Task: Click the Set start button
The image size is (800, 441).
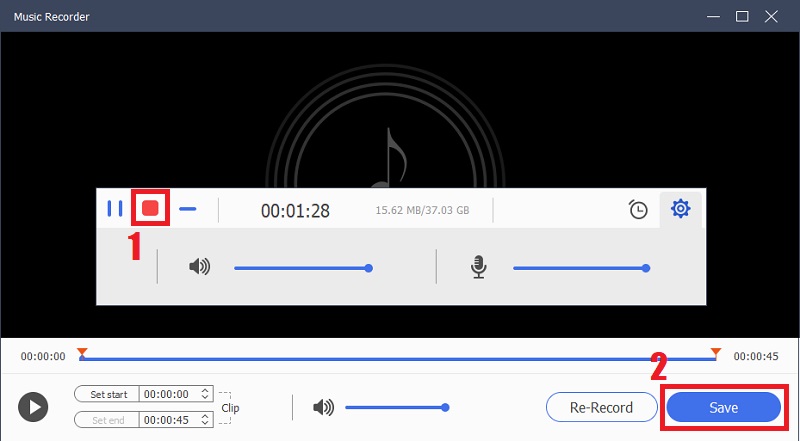Action: tap(107, 394)
